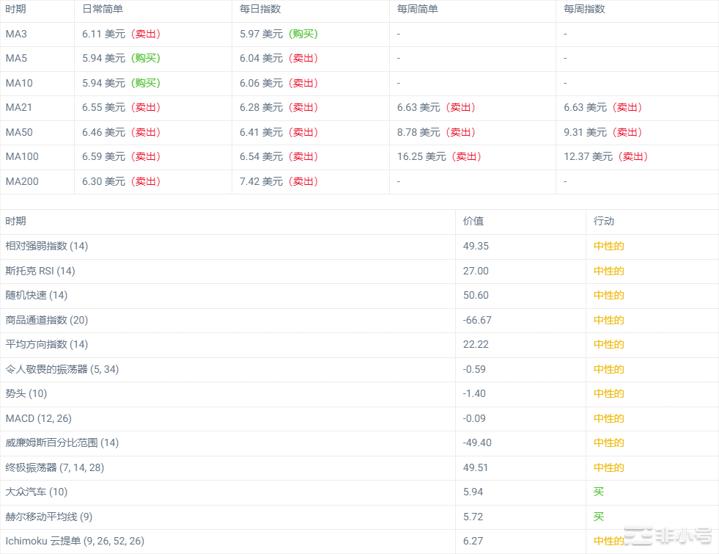719x554 pixels.
Task: Select the Hull MA value 5.72
Action: point(473,517)
